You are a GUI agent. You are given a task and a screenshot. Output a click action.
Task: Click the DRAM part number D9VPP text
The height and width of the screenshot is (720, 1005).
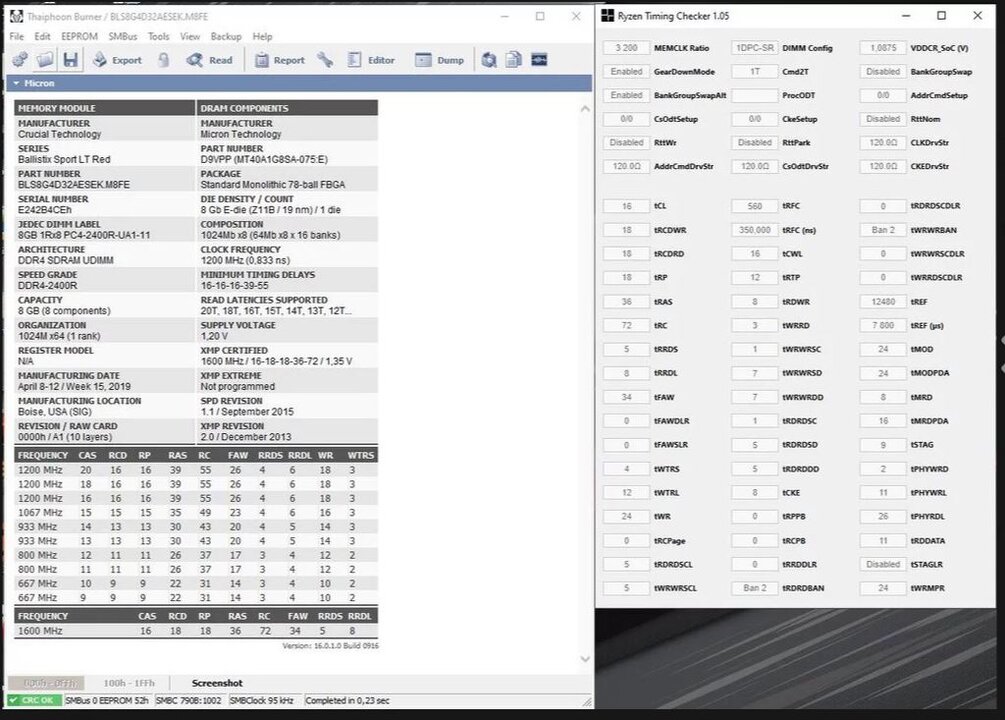(x=263, y=159)
